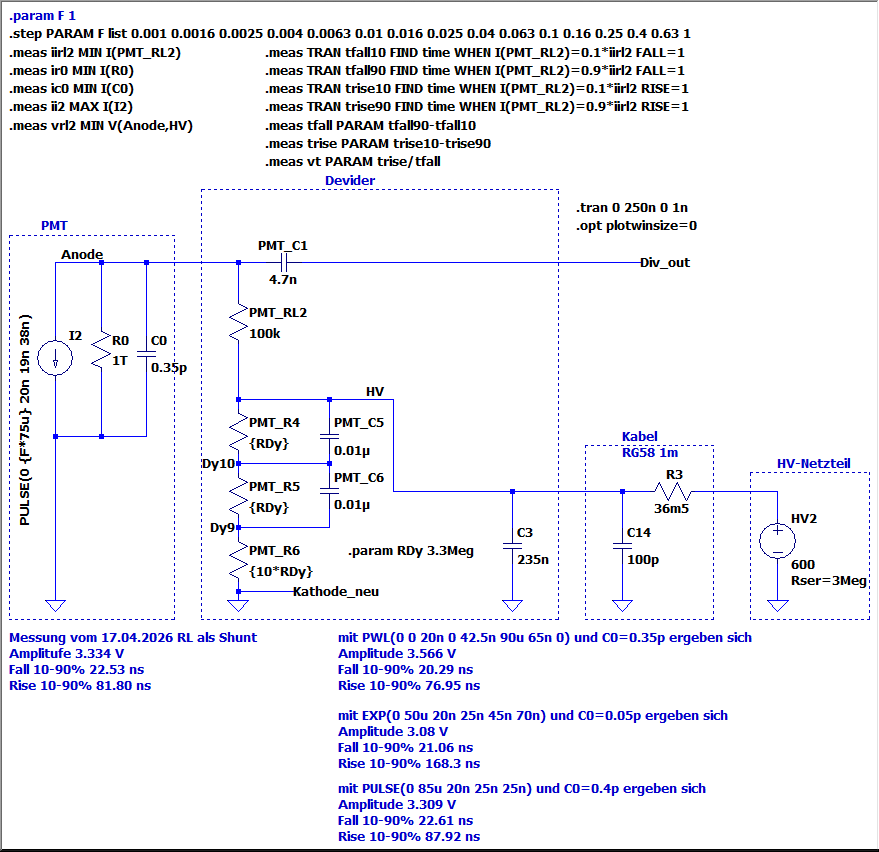
Task: Select the '.meas TRAN trise10' directive
Action: coord(476,89)
